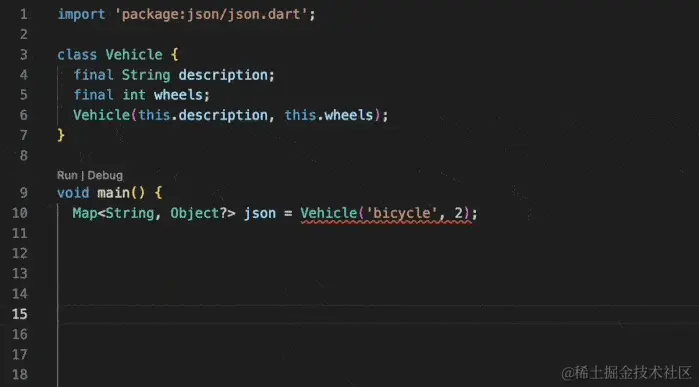Click line number 18 in the gutter
Viewport: 699px width, 387px height.
coord(20,375)
